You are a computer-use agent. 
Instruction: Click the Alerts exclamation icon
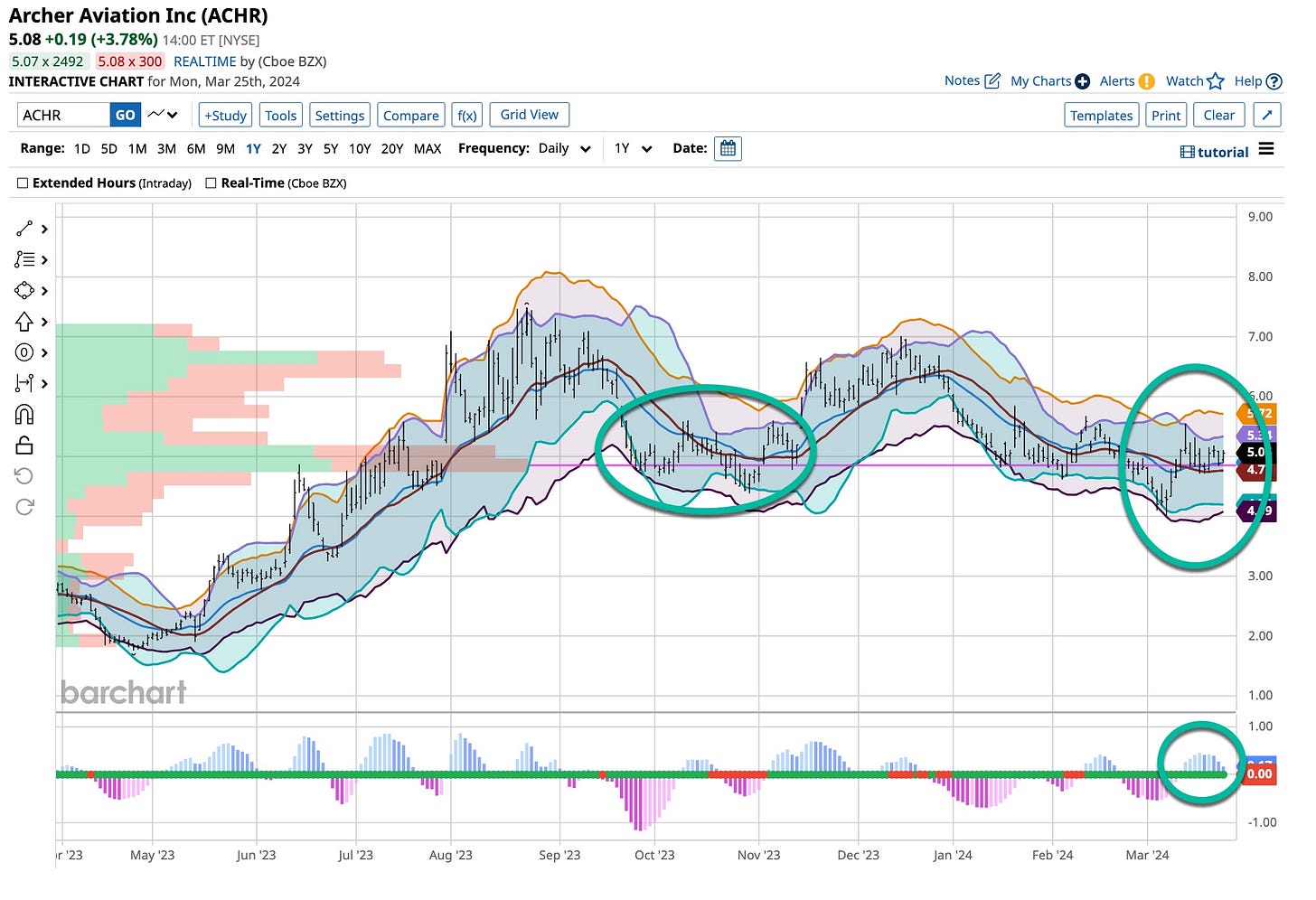pos(1146,81)
